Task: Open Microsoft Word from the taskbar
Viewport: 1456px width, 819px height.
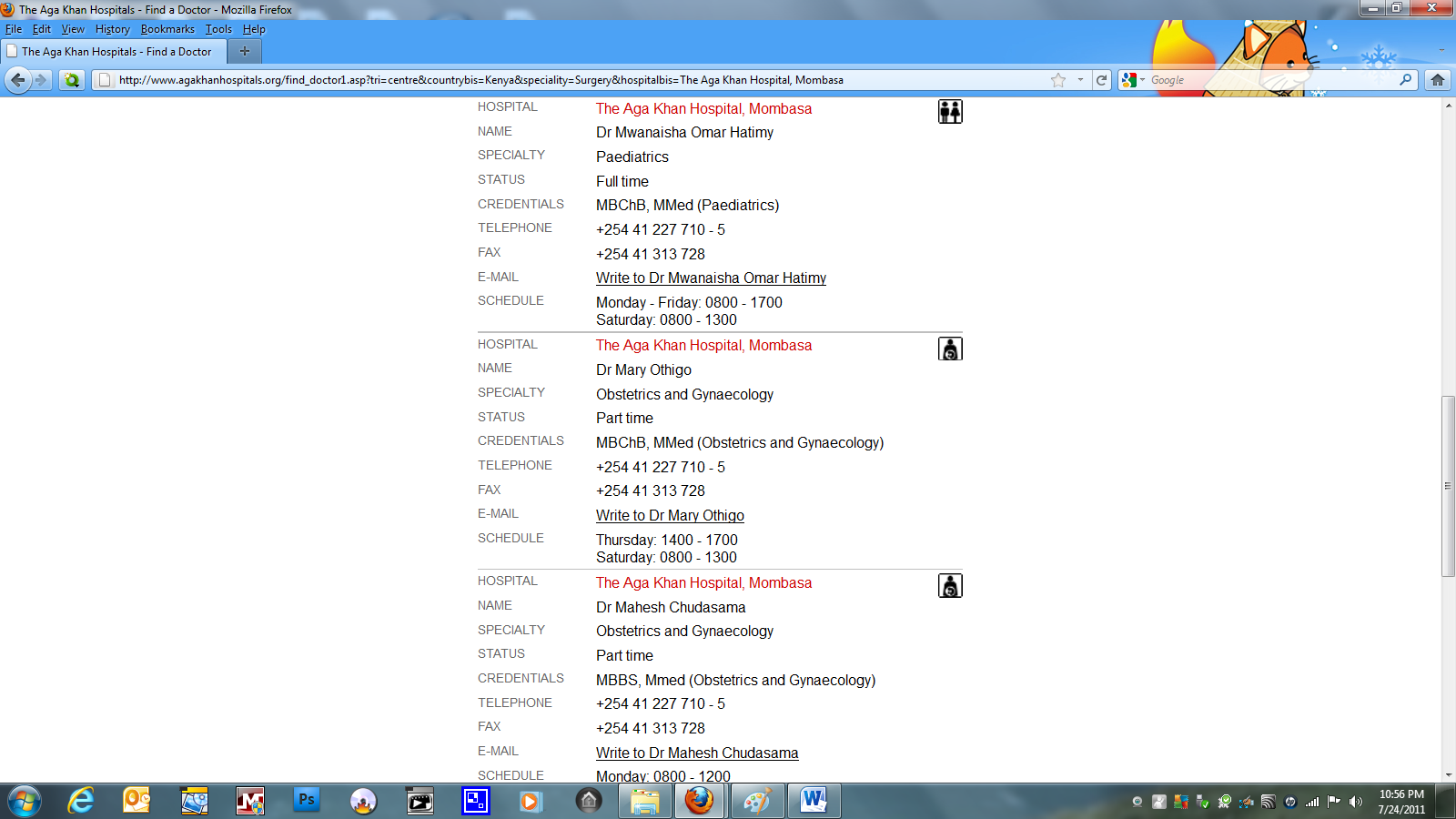Action: tap(814, 801)
